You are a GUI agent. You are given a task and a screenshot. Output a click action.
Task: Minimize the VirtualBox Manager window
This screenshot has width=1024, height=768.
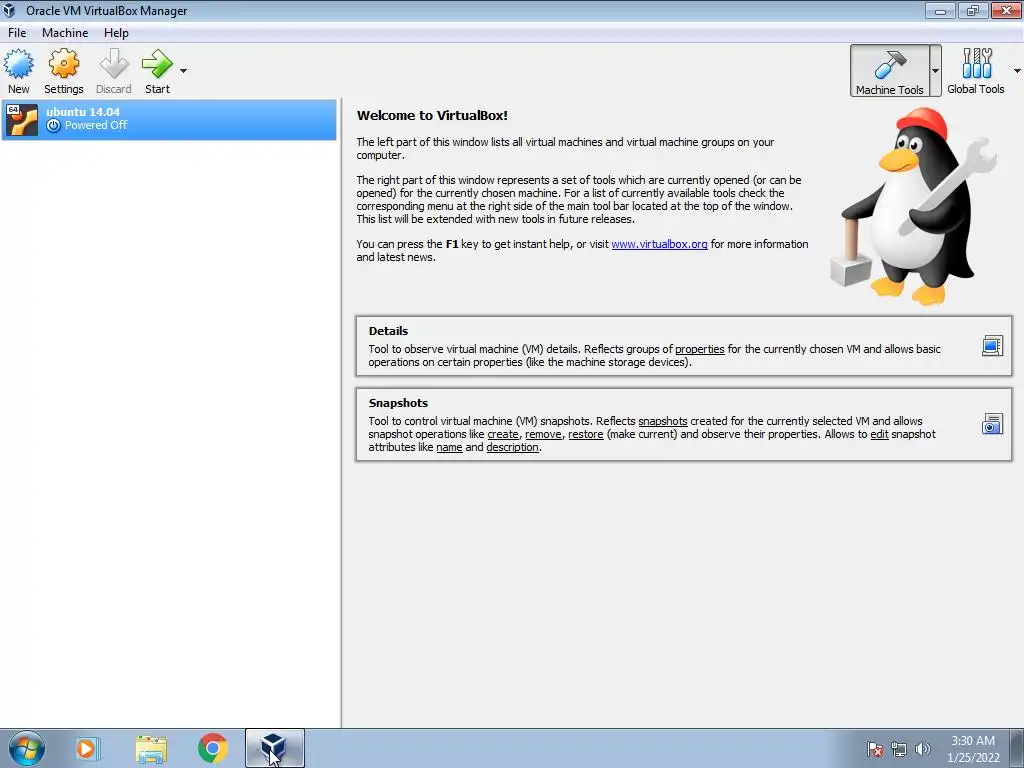(940, 10)
